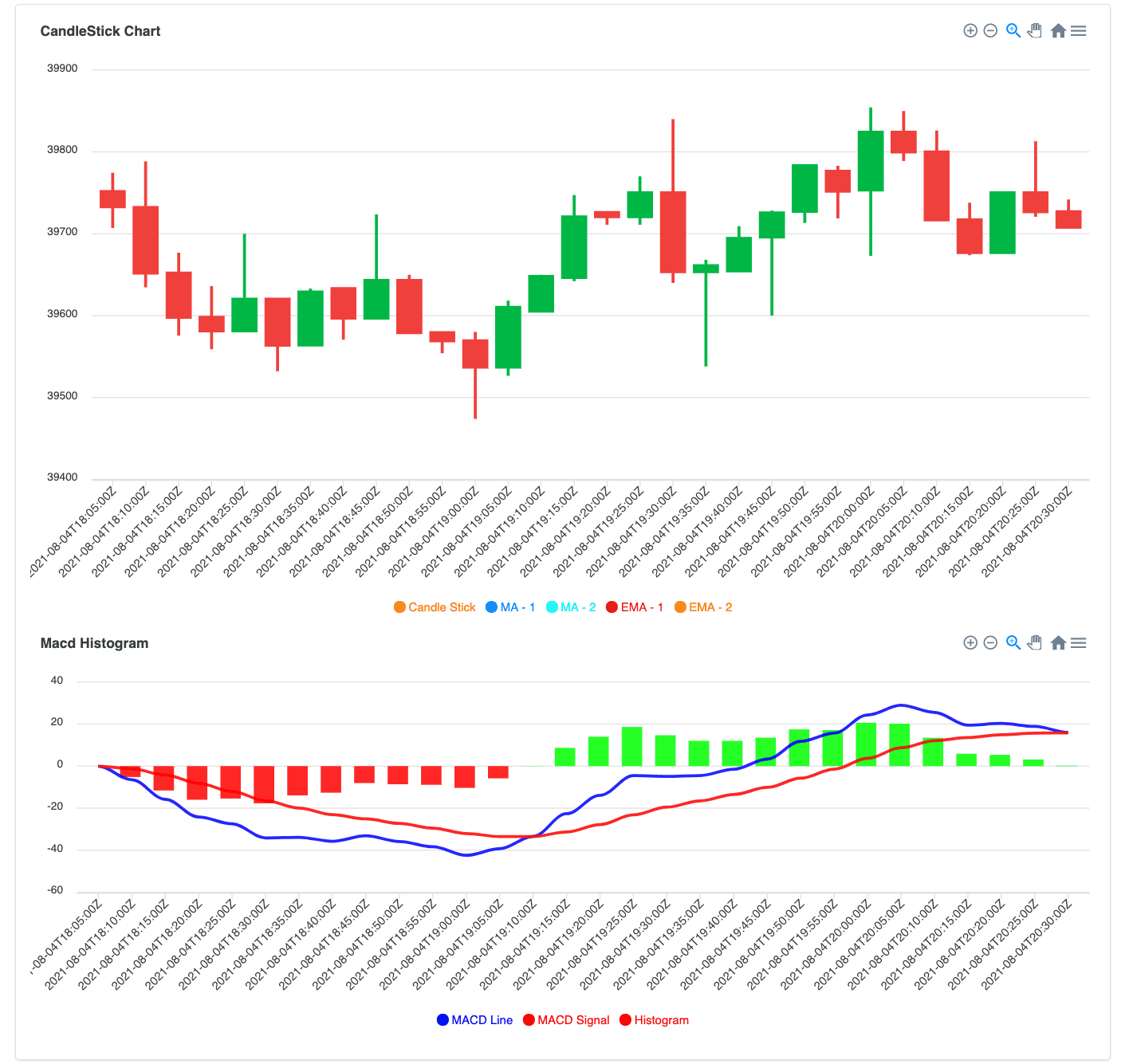Toggle the MA - 2 legend series

point(571,607)
